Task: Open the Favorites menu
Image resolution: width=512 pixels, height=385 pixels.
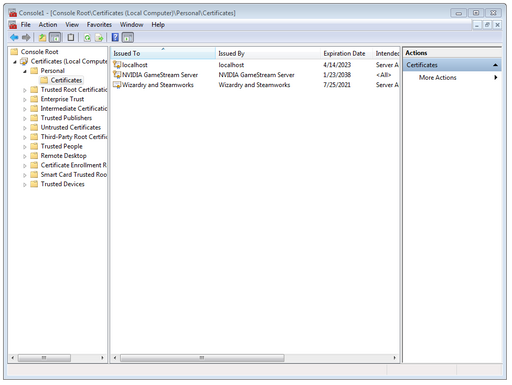Action: (x=99, y=25)
